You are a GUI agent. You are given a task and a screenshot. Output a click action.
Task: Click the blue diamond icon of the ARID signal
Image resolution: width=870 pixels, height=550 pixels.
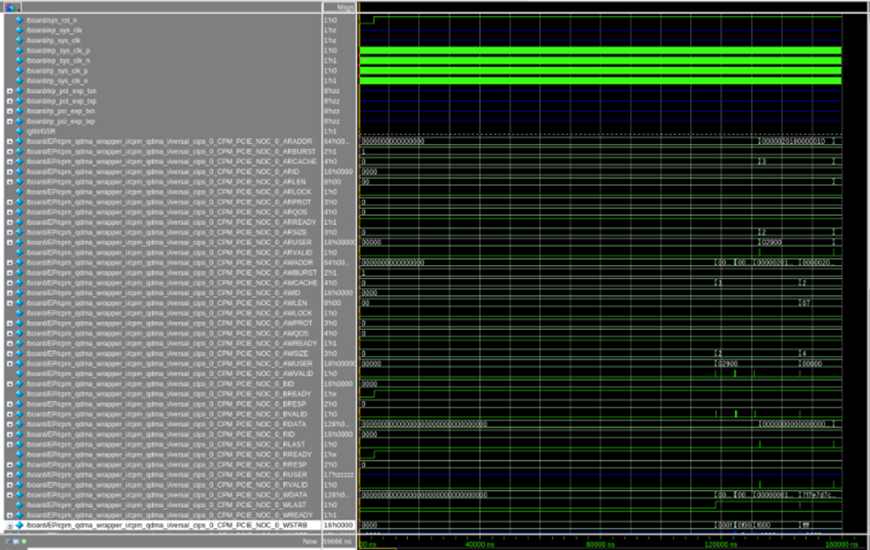[x=19, y=171]
